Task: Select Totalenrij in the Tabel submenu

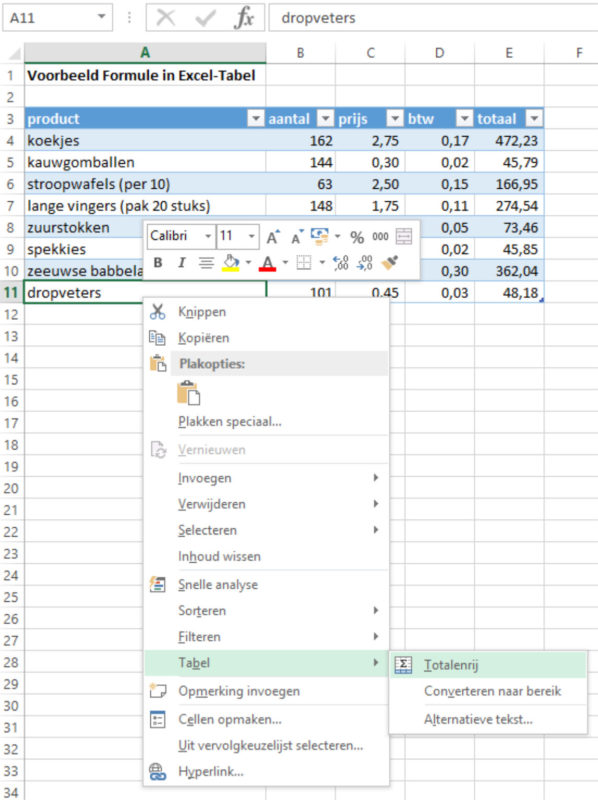Action: click(488, 665)
